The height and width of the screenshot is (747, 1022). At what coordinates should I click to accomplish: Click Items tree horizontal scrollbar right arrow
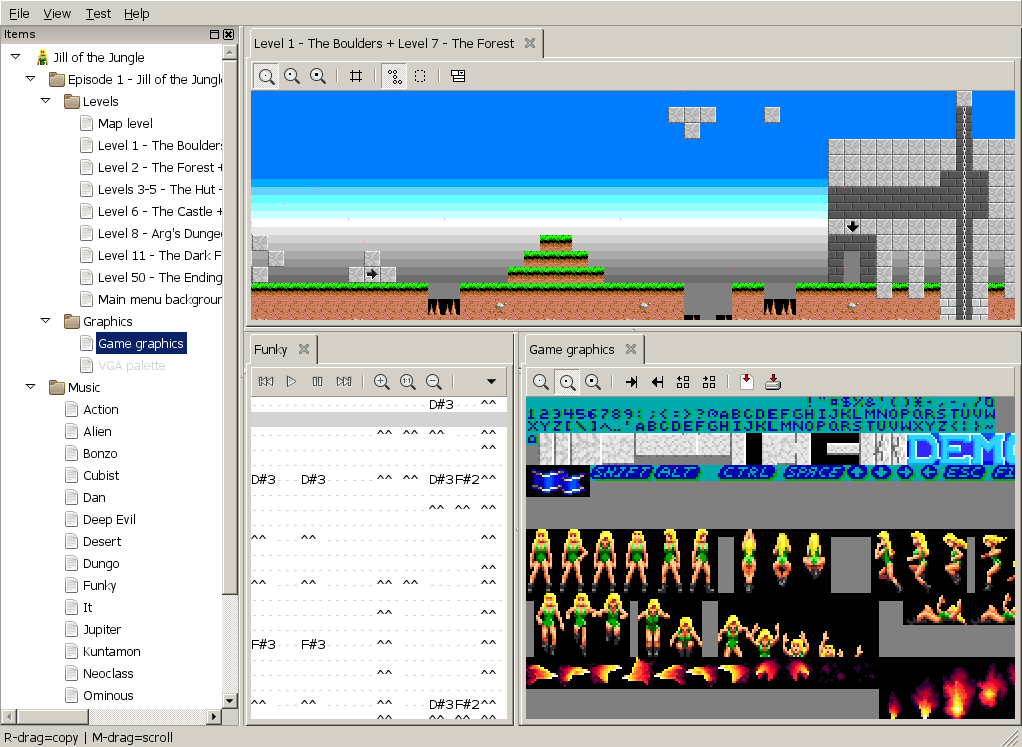point(214,716)
